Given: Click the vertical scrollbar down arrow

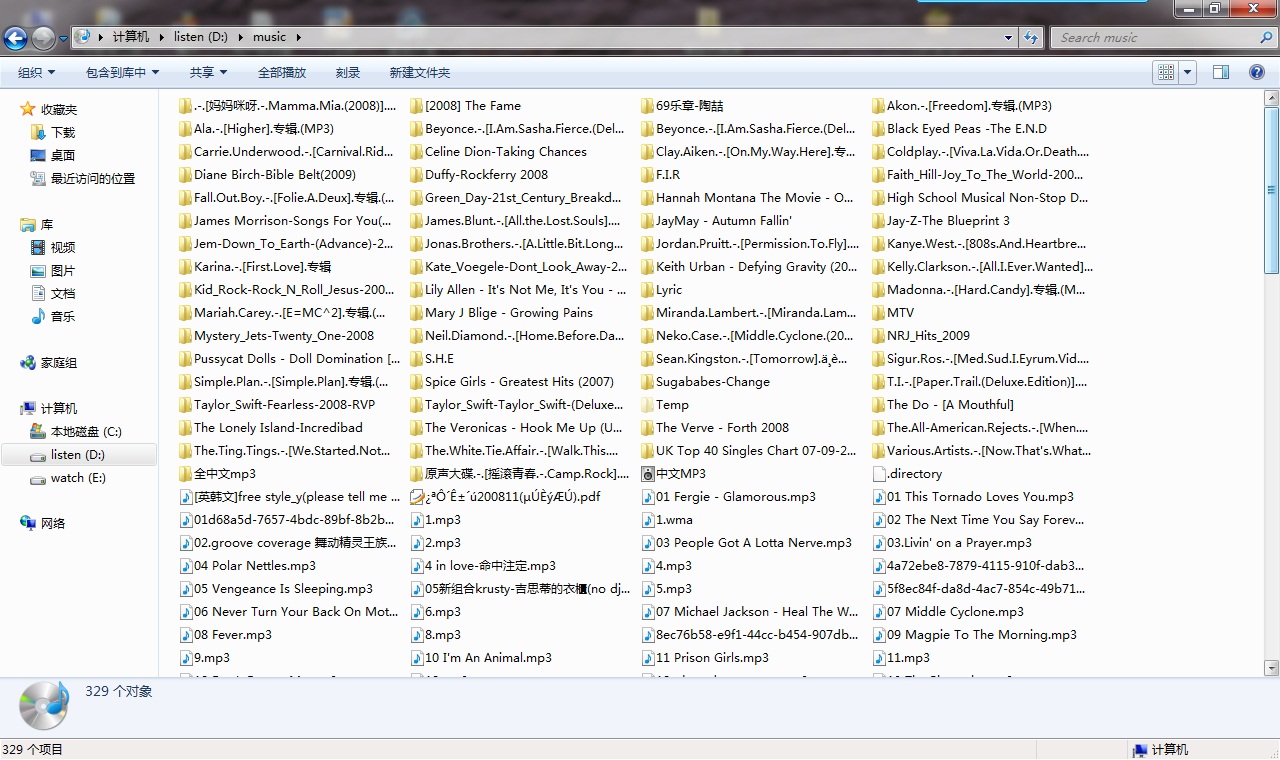Looking at the screenshot, I should click(1271, 668).
